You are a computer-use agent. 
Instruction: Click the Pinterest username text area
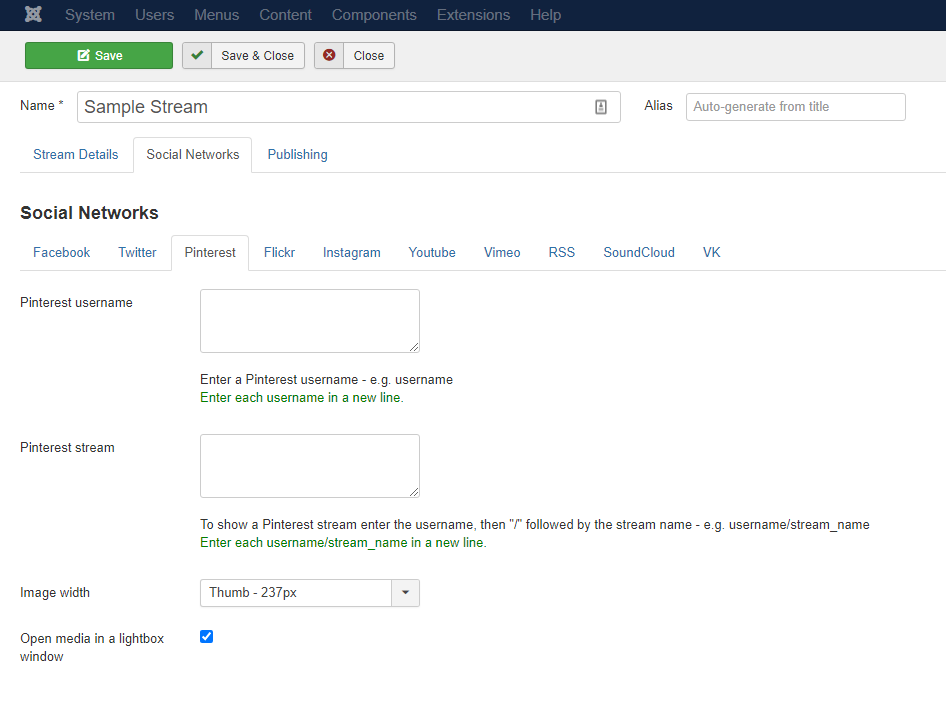(x=310, y=321)
